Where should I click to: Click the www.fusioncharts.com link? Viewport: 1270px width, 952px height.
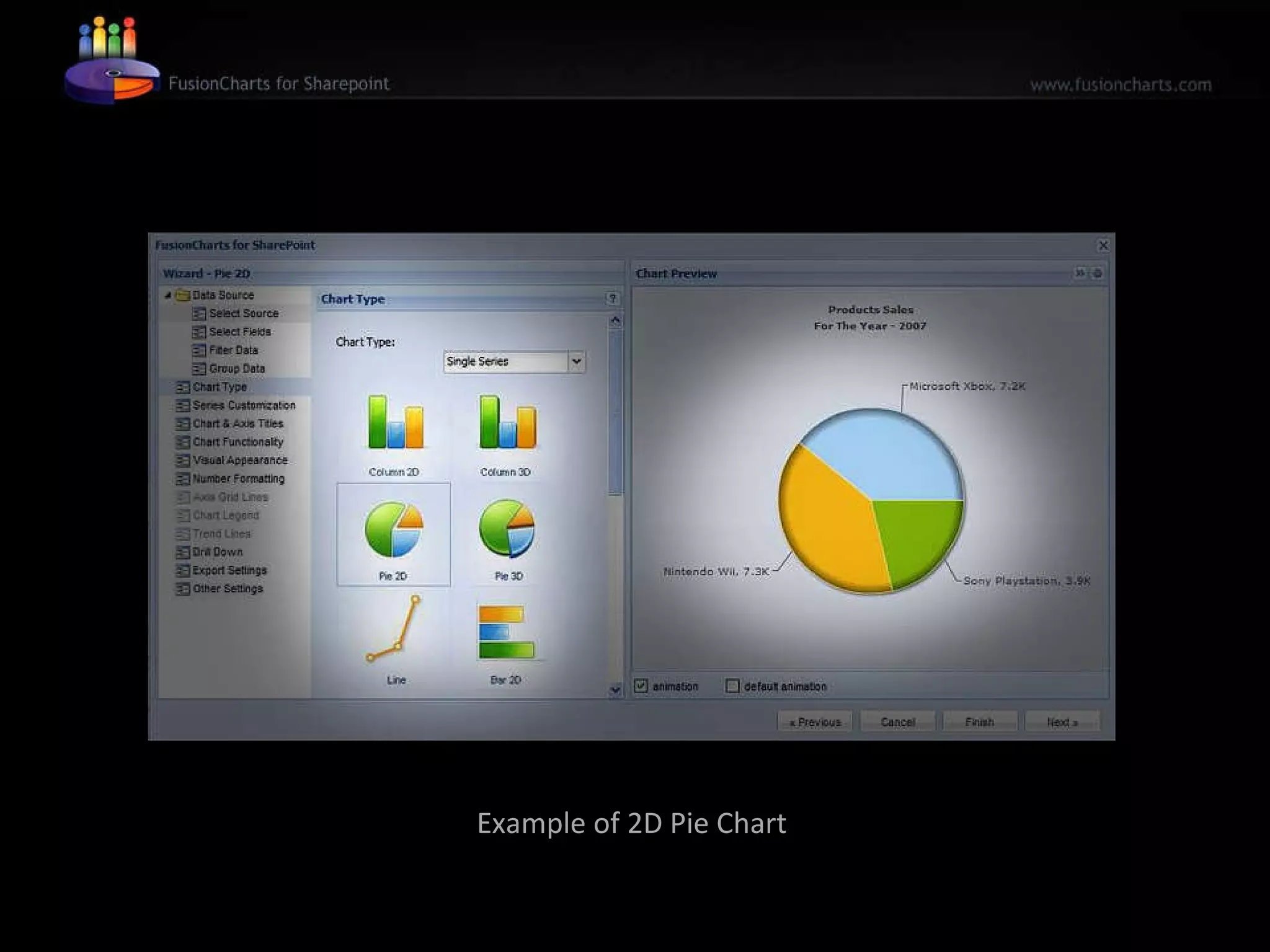pyautogui.click(x=1121, y=84)
